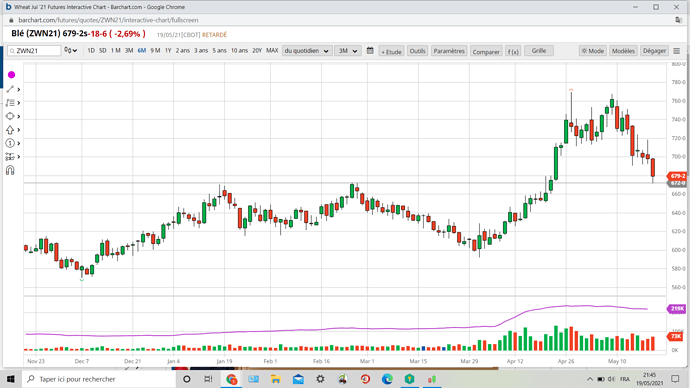Open the f(x) expressions button
Image resolution: width=690 pixels, height=388 pixels.
click(x=513, y=51)
